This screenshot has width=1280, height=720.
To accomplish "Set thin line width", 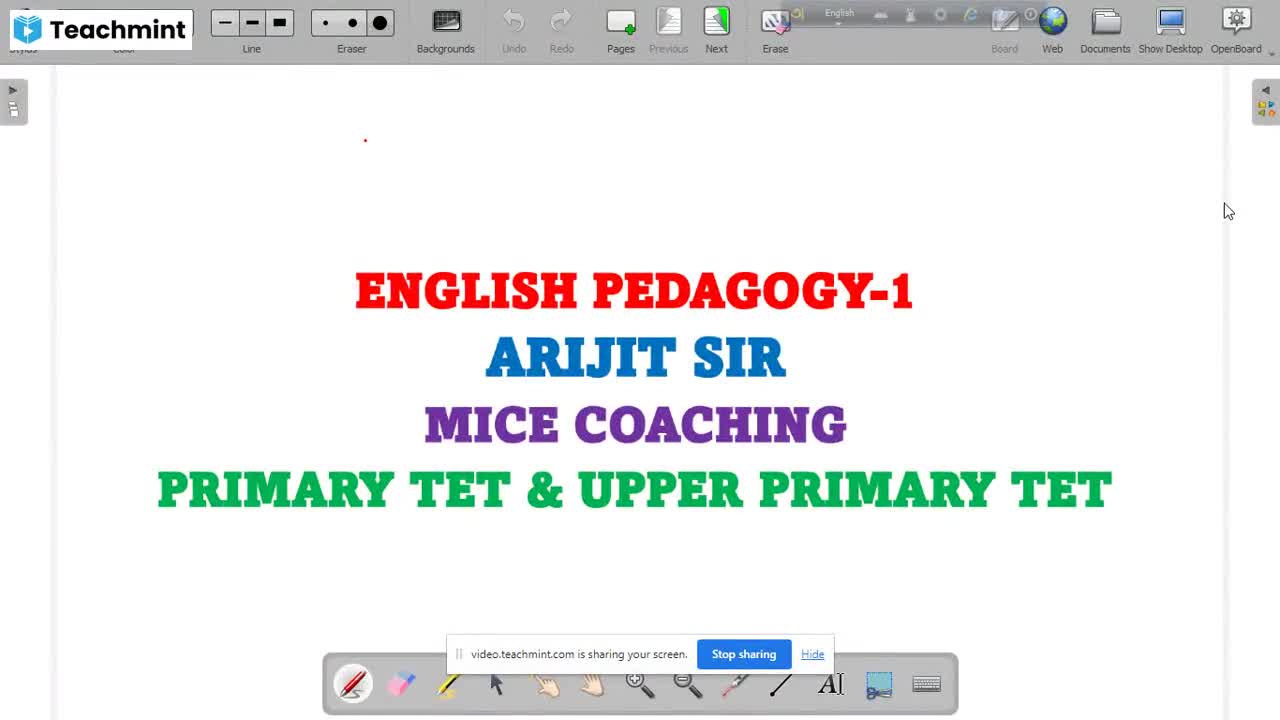I will coord(226,22).
